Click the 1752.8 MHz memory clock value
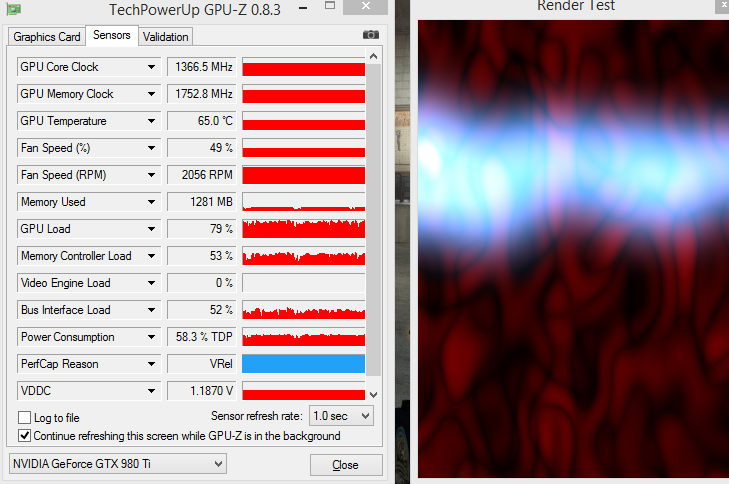This screenshot has height=484, width=729. [x=202, y=94]
